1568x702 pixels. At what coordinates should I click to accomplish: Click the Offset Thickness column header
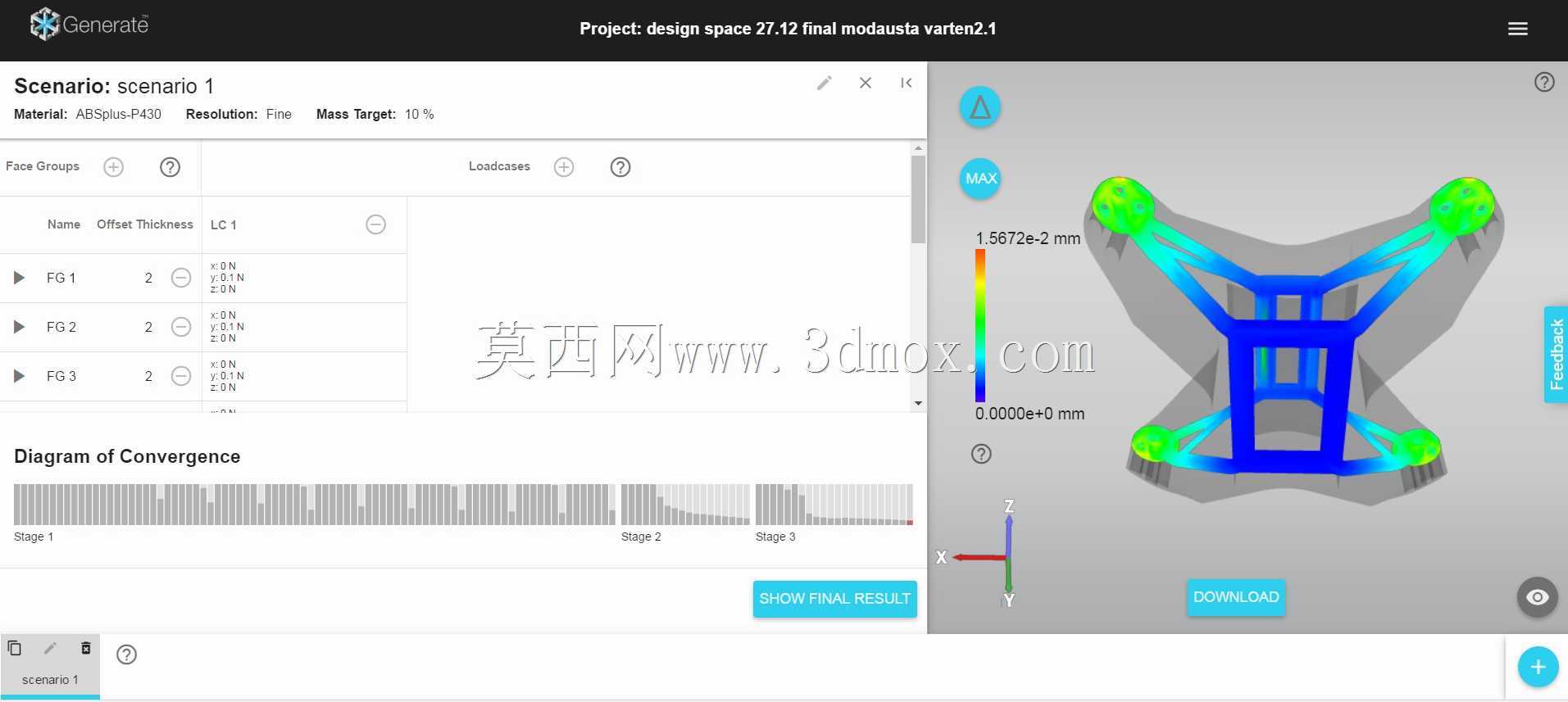tap(145, 224)
